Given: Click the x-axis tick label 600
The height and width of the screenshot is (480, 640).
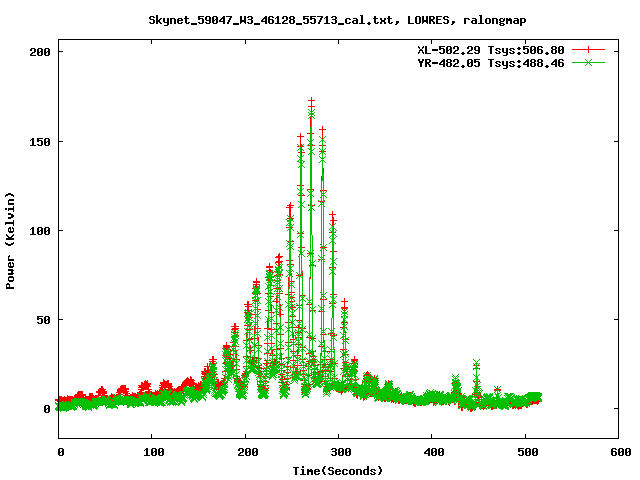Looking at the screenshot, I should [621, 452].
